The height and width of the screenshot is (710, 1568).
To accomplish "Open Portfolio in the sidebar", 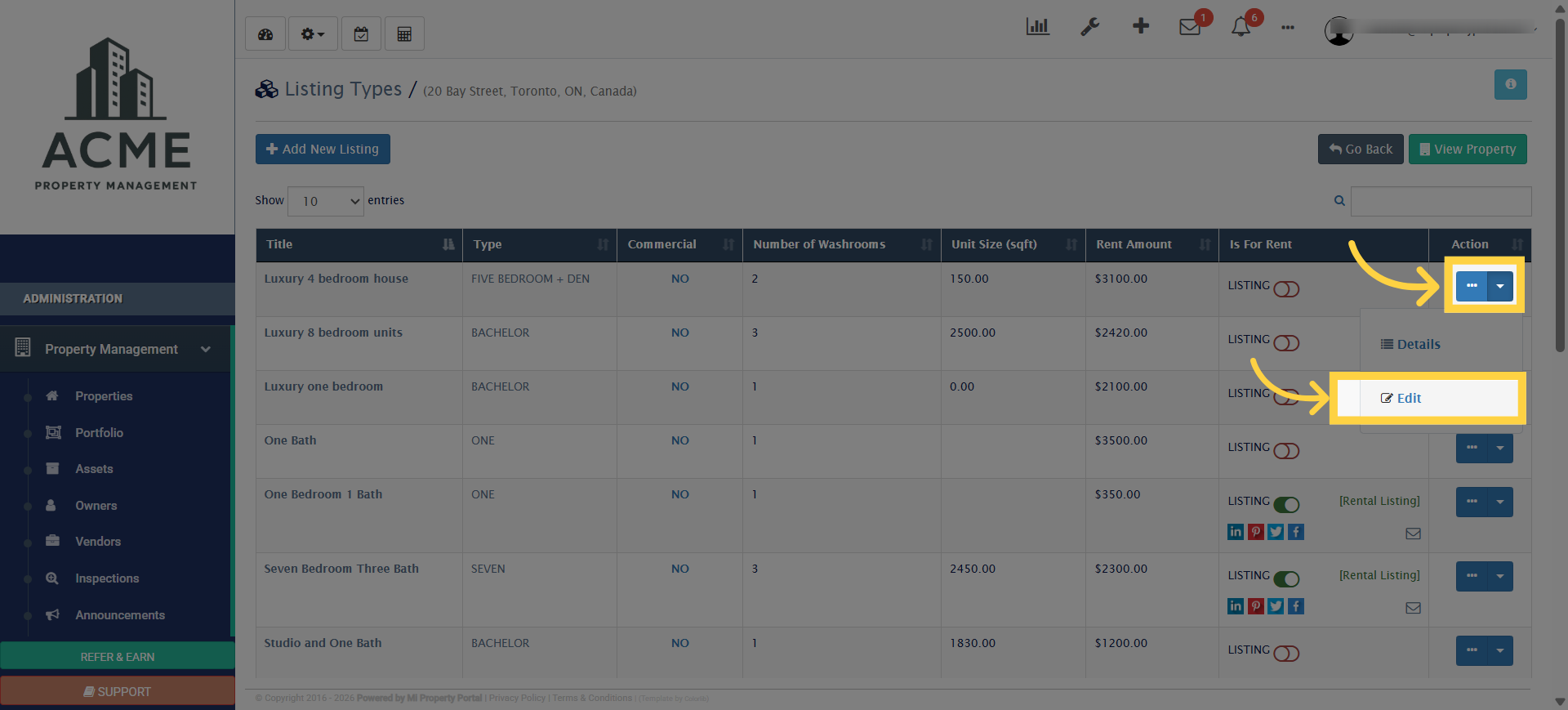I will pyautogui.click(x=99, y=433).
